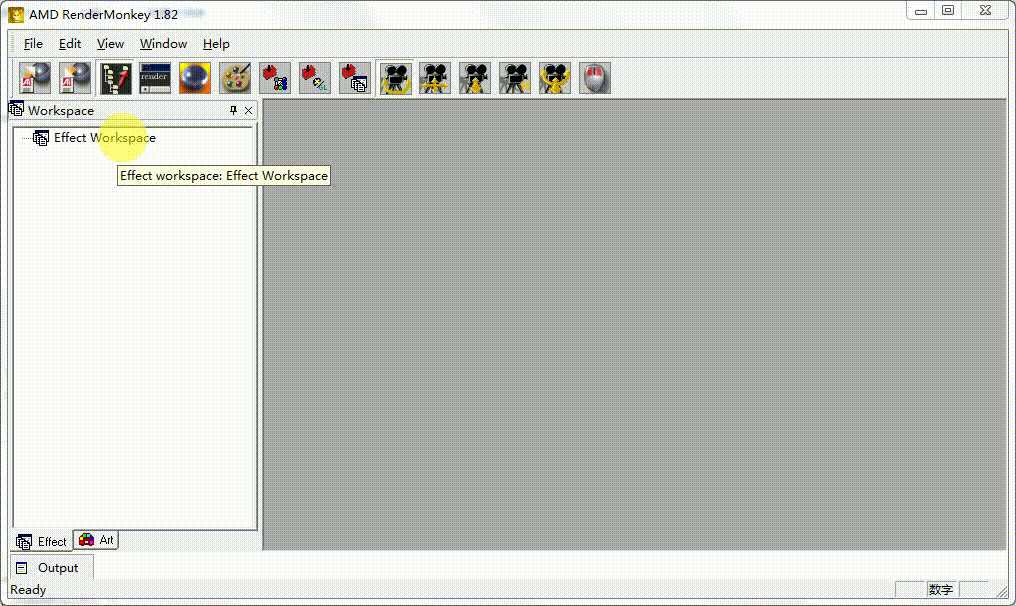Image resolution: width=1016 pixels, height=606 pixels.
Task: Open the Help menu
Action: [216, 43]
